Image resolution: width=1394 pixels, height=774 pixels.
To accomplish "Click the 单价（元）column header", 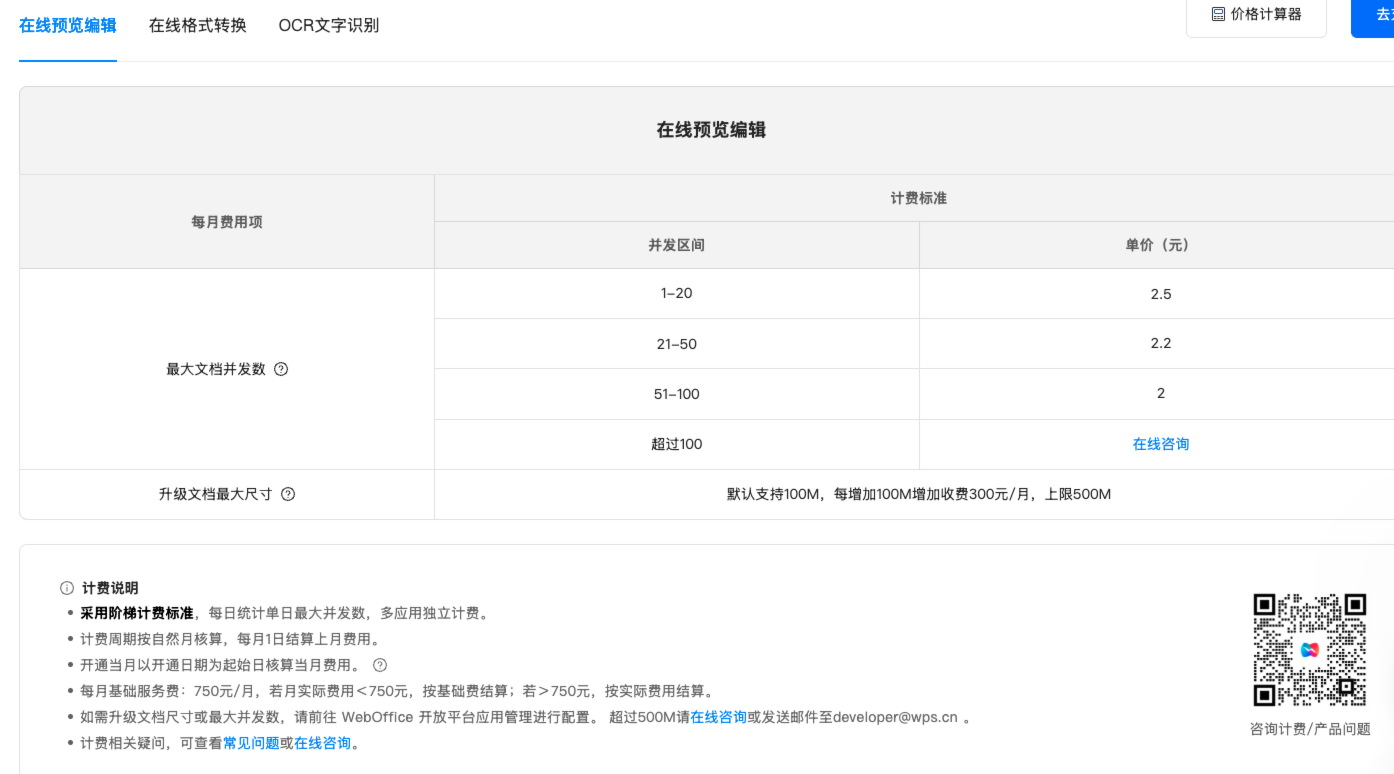I will 1160,245.
